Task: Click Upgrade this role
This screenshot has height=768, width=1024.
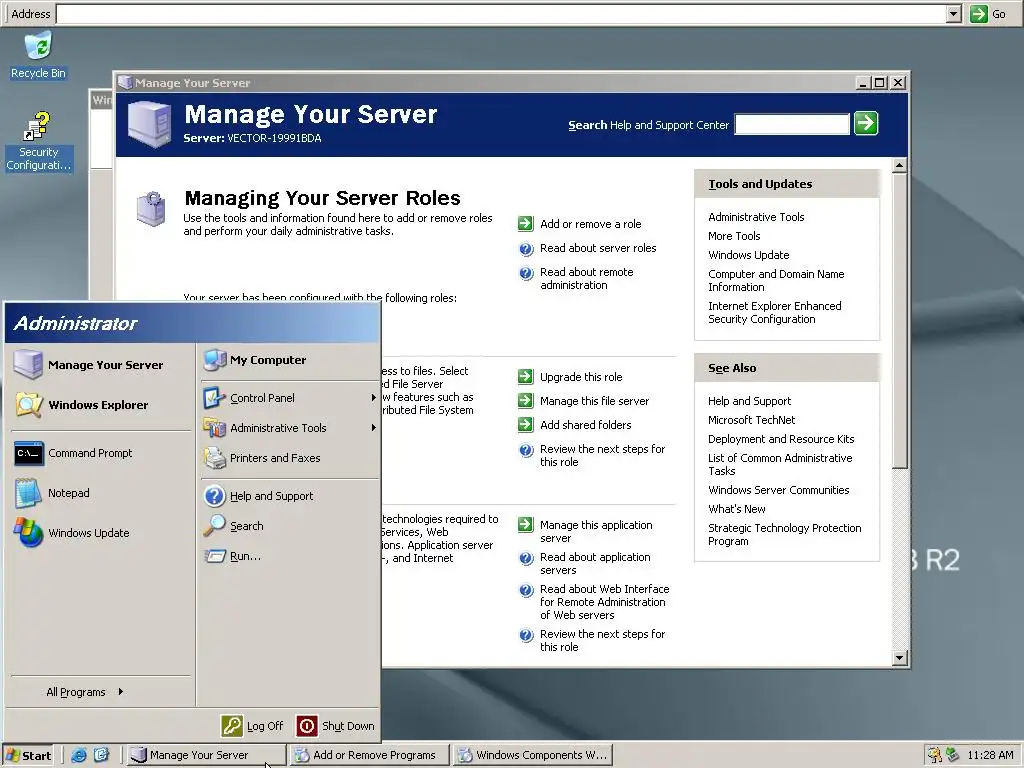Action: pos(581,377)
